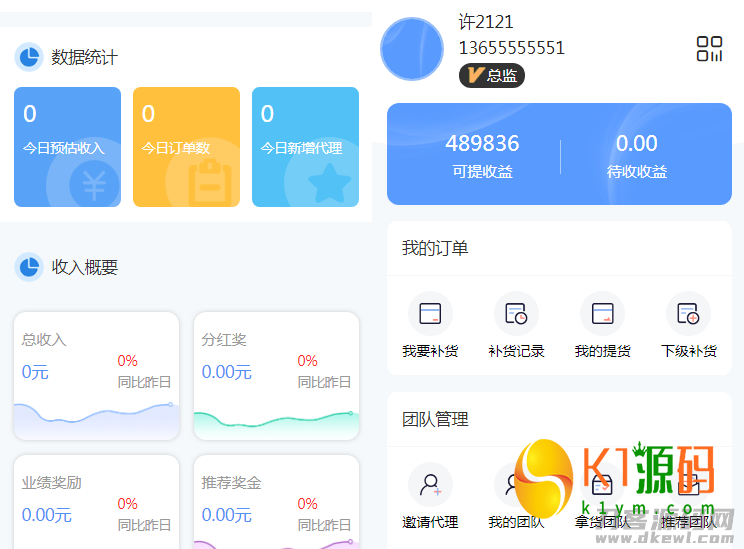Click 0.00元 value in 业绩奖励 card
This screenshot has height=549, width=744.
pyautogui.click(x=46, y=515)
